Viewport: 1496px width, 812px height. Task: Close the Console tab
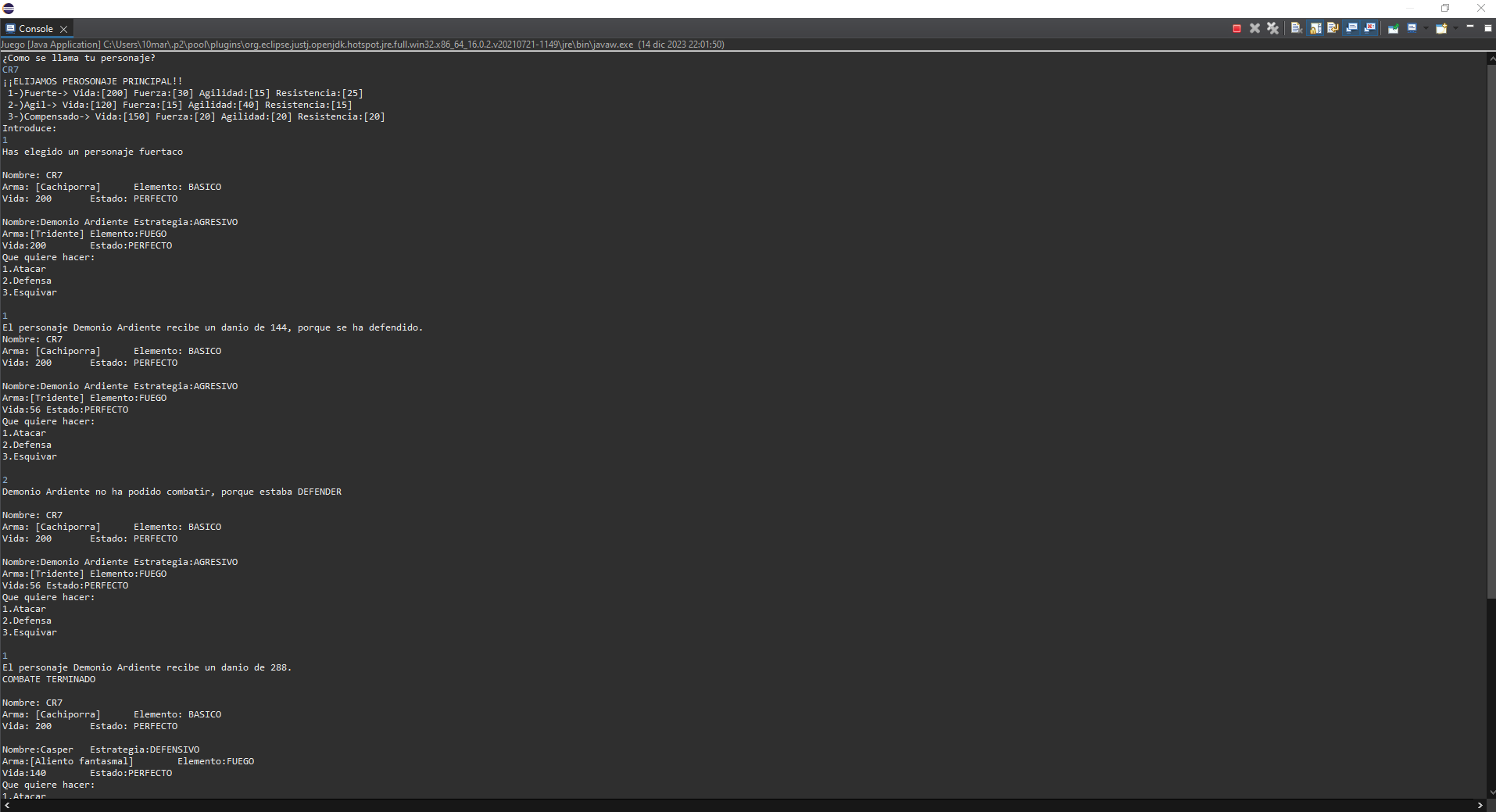point(64,29)
